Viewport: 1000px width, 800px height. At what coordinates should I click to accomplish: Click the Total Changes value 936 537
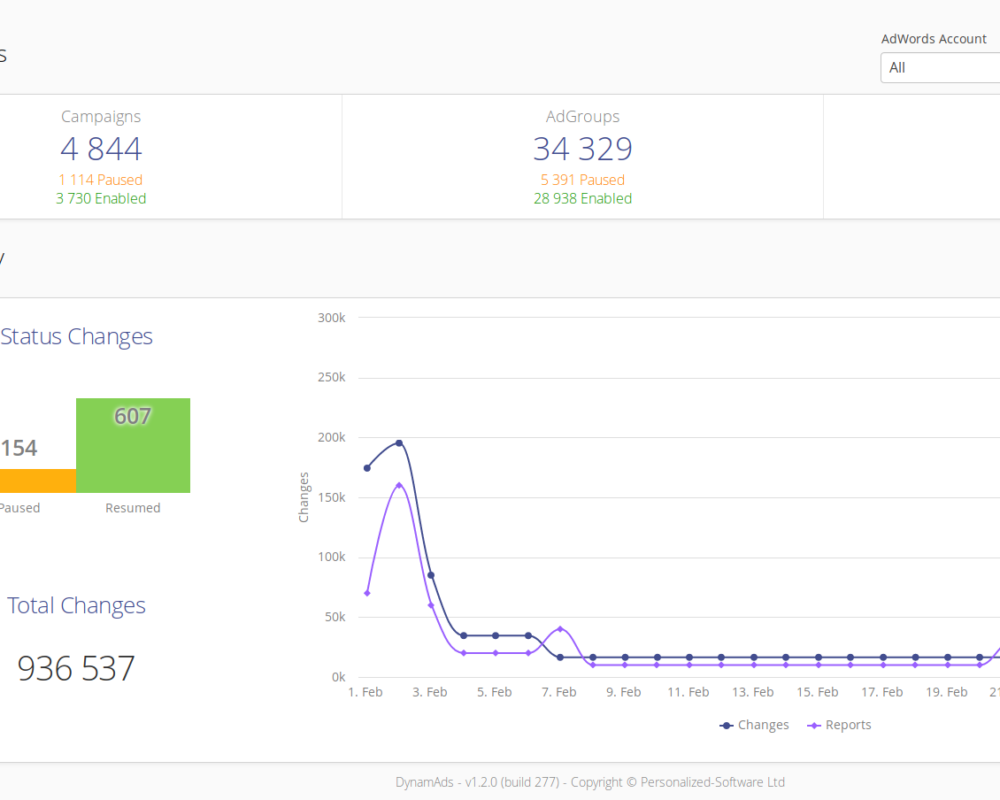[76, 669]
